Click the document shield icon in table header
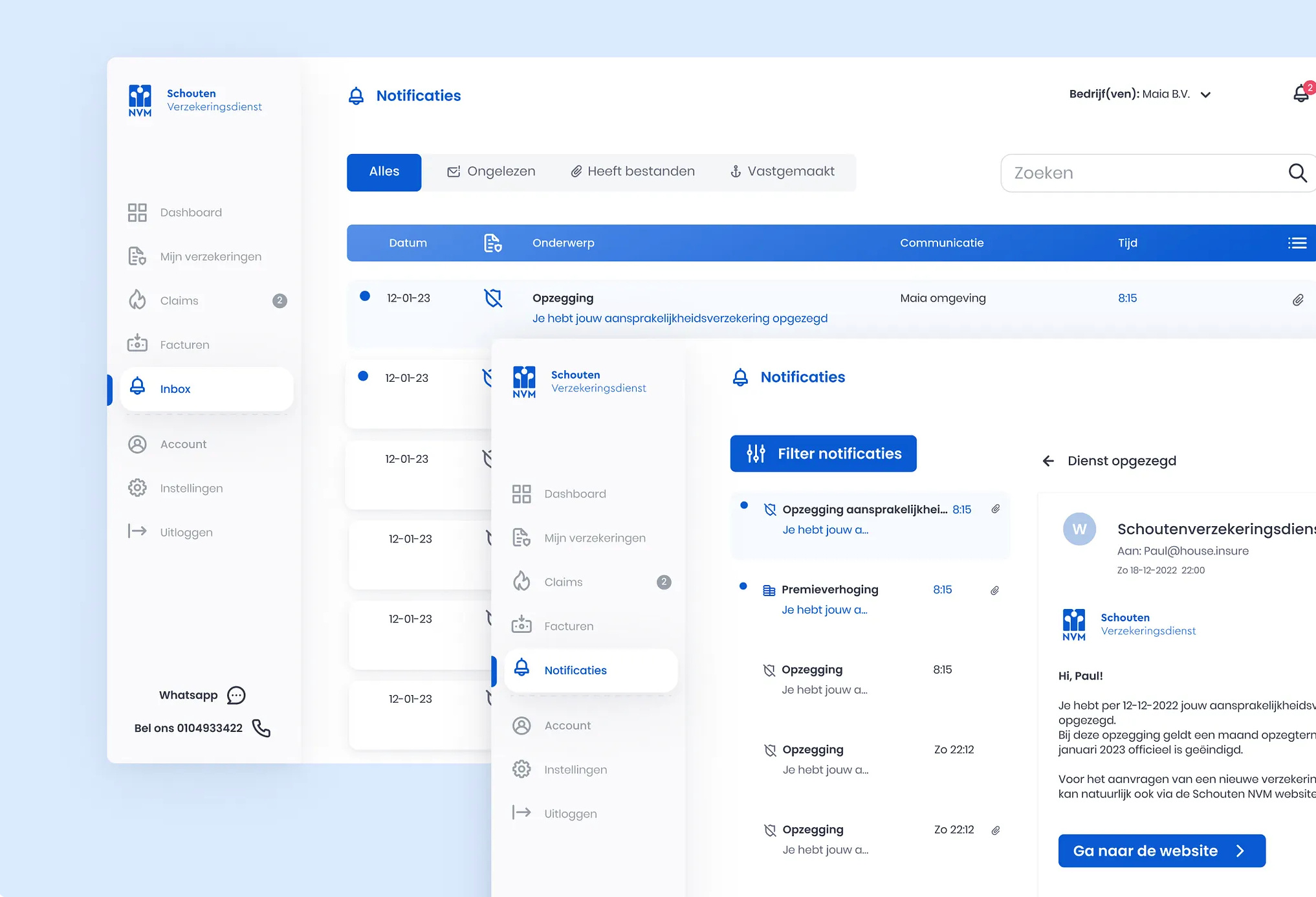1316x897 pixels. (x=492, y=243)
